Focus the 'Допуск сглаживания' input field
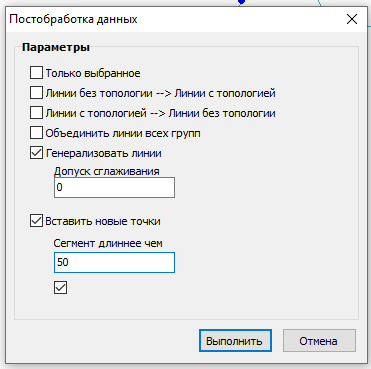 coord(114,187)
